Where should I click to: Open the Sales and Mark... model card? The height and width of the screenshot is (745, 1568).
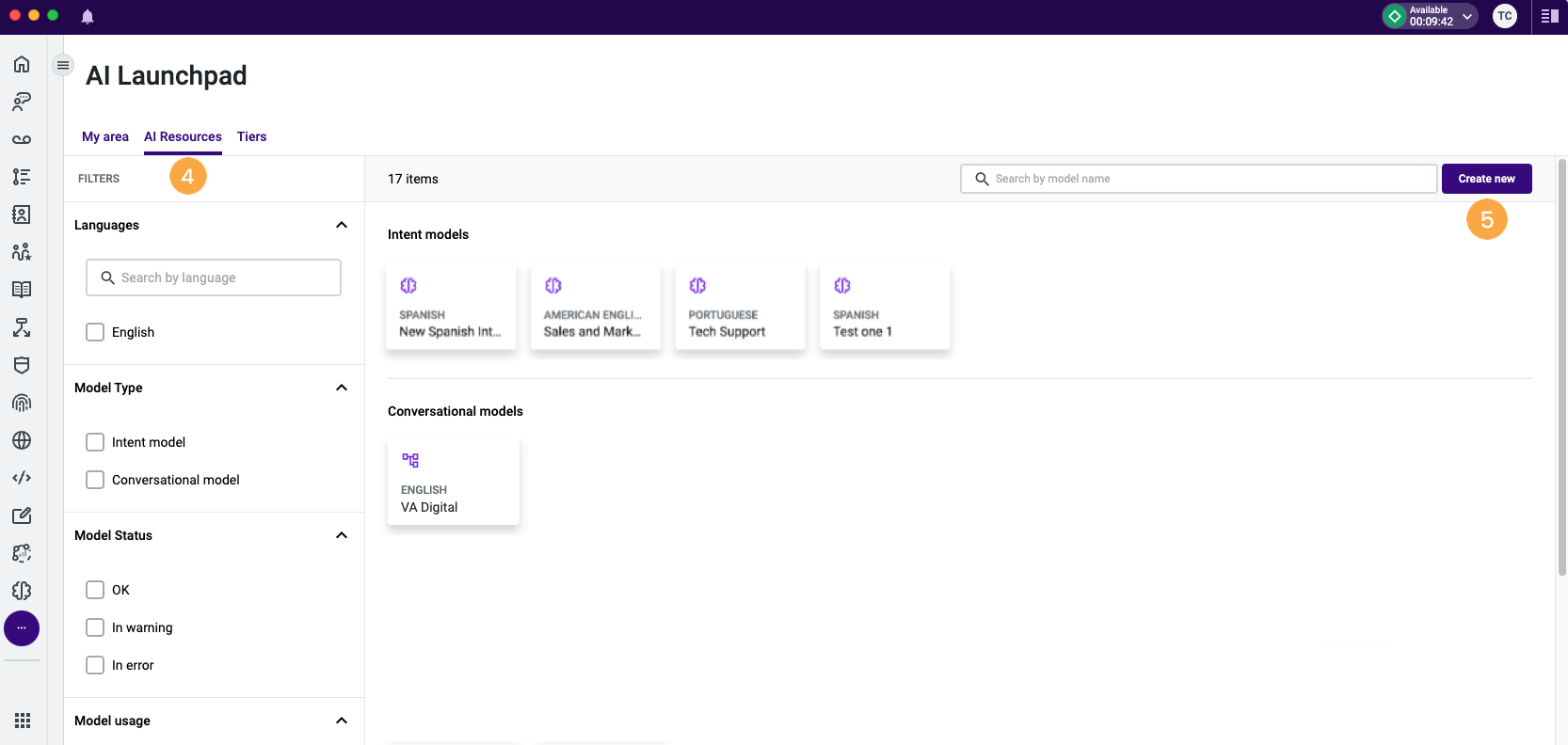(596, 306)
